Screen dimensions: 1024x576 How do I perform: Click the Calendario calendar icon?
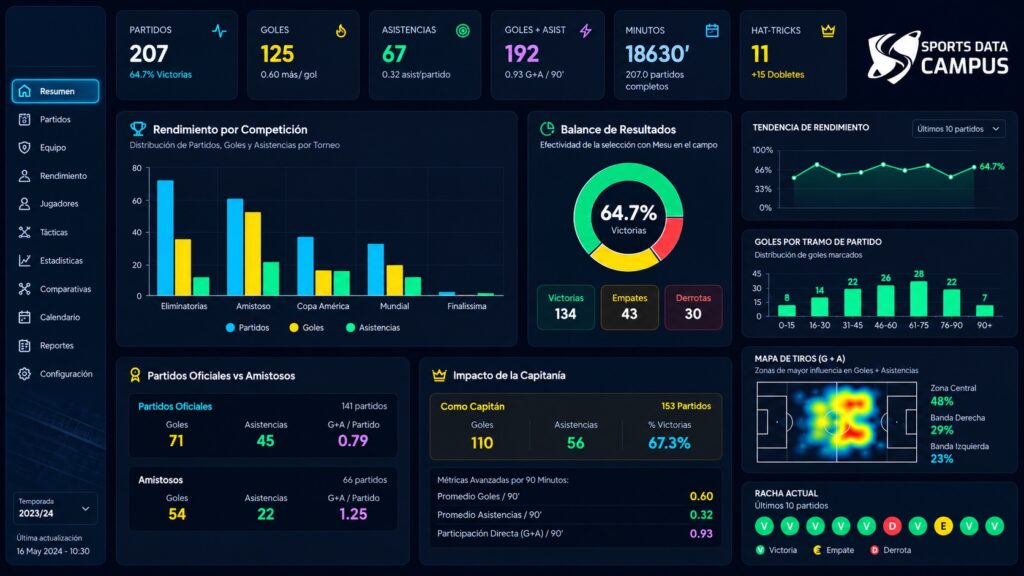coord(24,317)
